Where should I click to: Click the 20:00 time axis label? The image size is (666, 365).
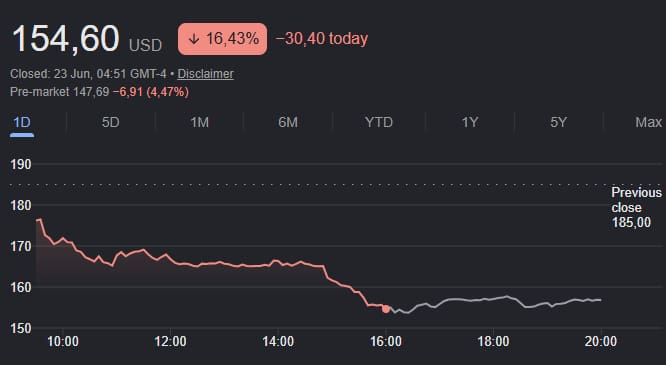click(x=601, y=342)
